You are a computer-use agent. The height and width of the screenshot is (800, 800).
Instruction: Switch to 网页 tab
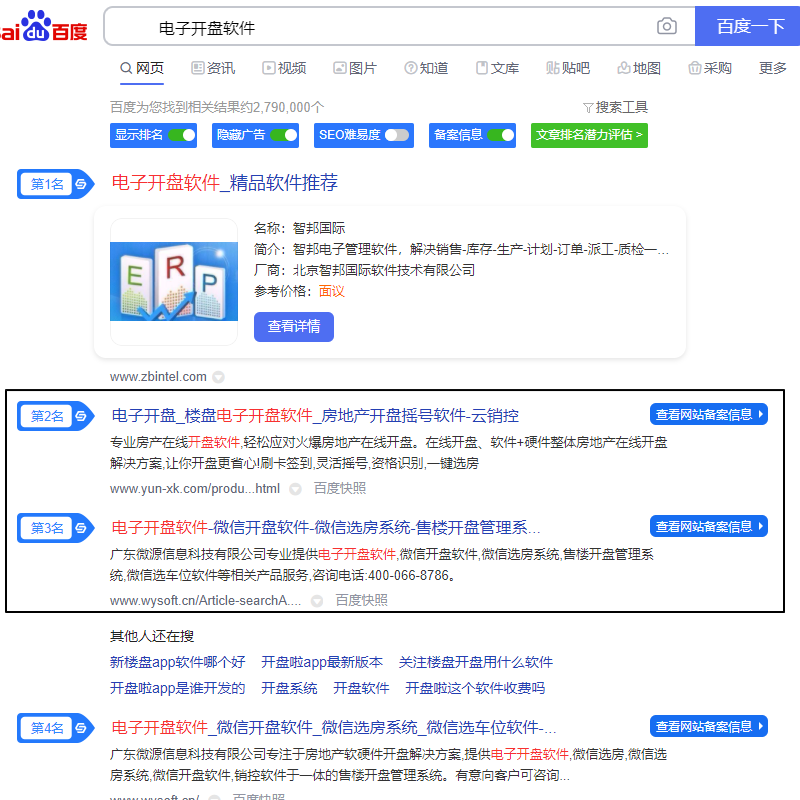click(142, 68)
